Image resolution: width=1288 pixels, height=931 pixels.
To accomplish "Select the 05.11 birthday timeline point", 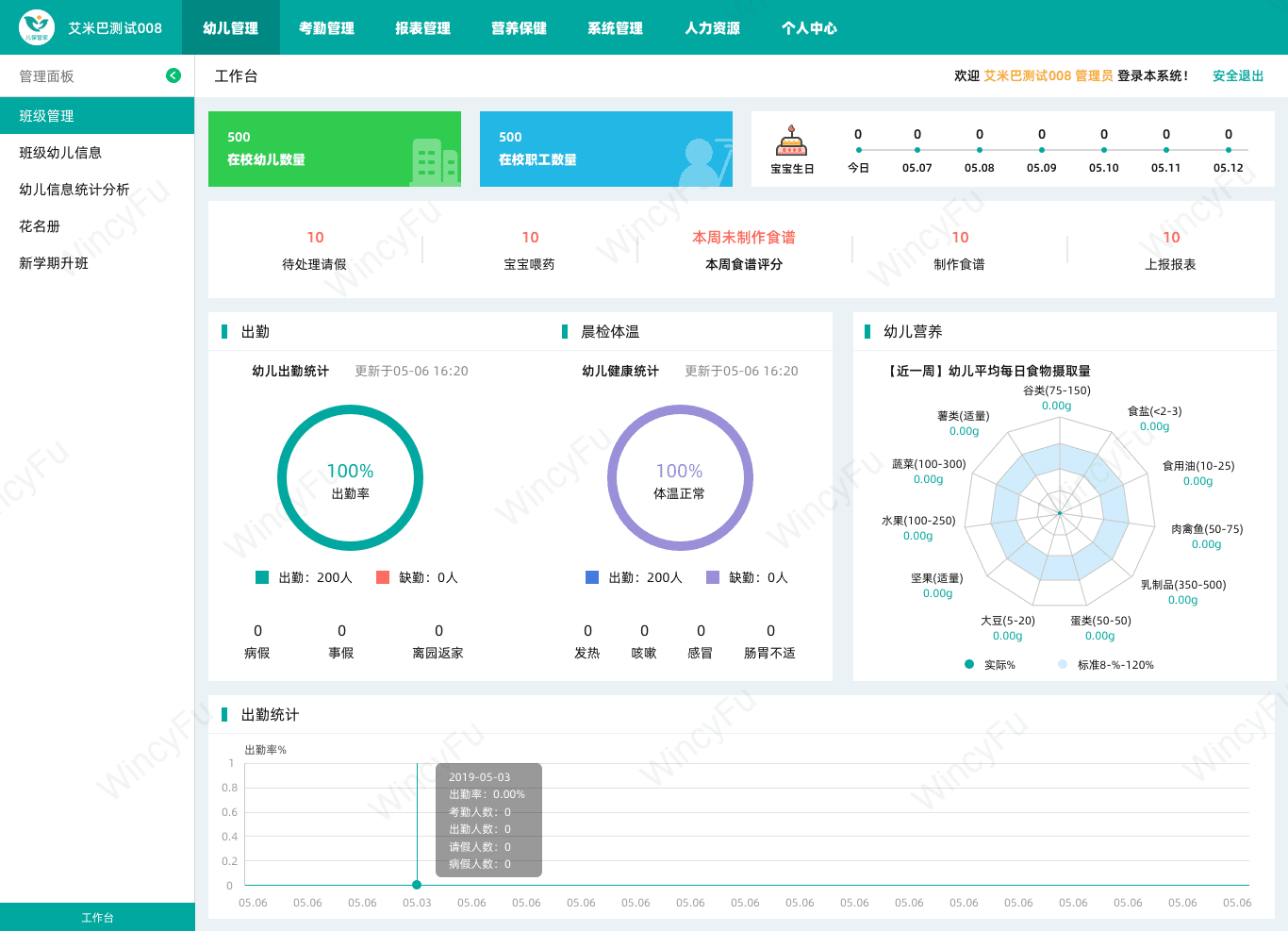I will [x=1166, y=150].
